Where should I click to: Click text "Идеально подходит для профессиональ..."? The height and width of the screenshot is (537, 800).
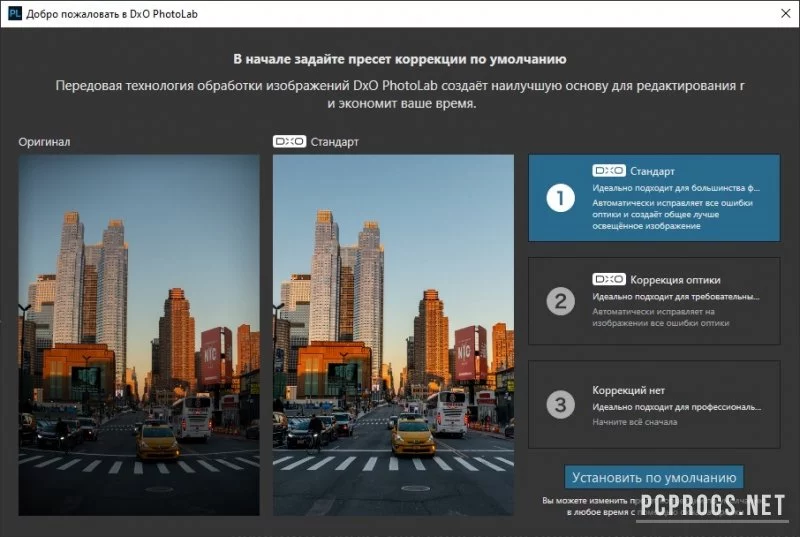(677, 406)
